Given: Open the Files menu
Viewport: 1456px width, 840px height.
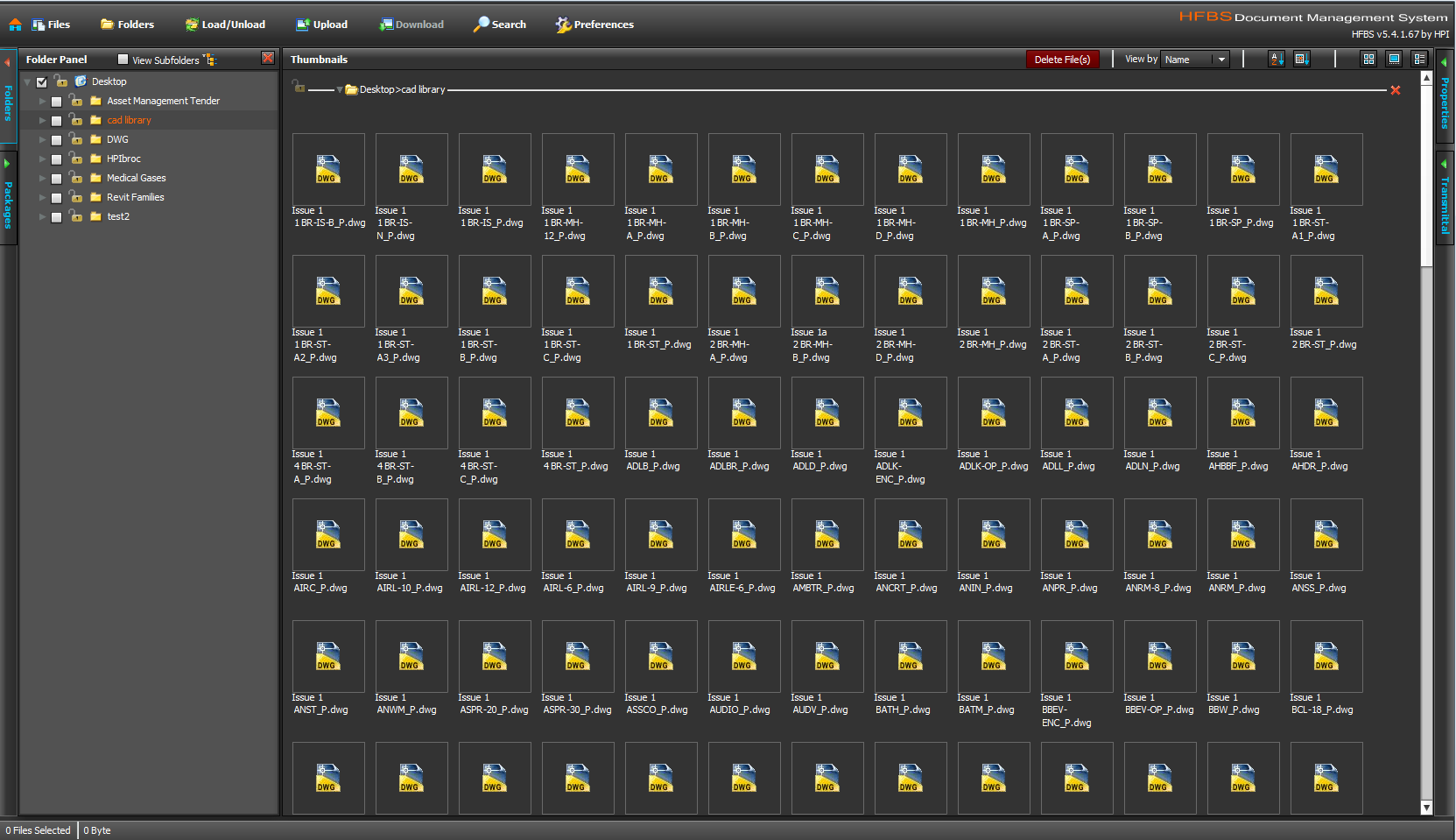Looking at the screenshot, I should pyautogui.click(x=51, y=25).
